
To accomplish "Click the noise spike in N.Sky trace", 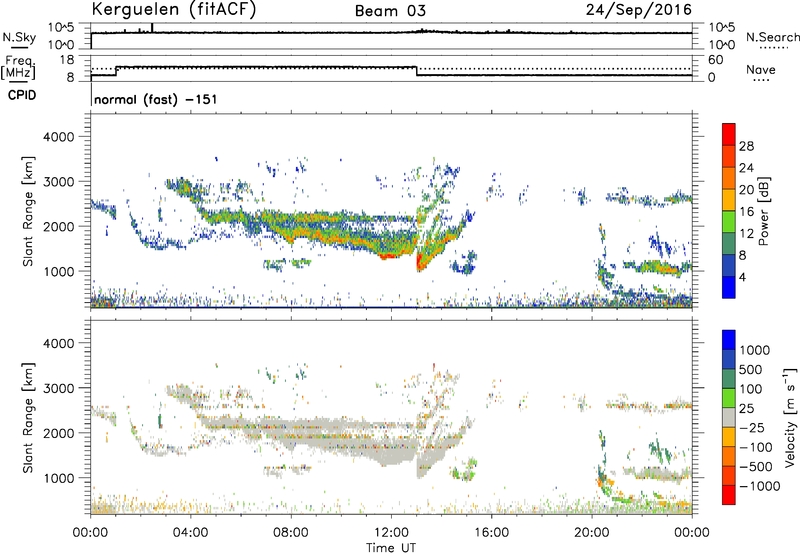I will pyautogui.click(x=152, y=28).
